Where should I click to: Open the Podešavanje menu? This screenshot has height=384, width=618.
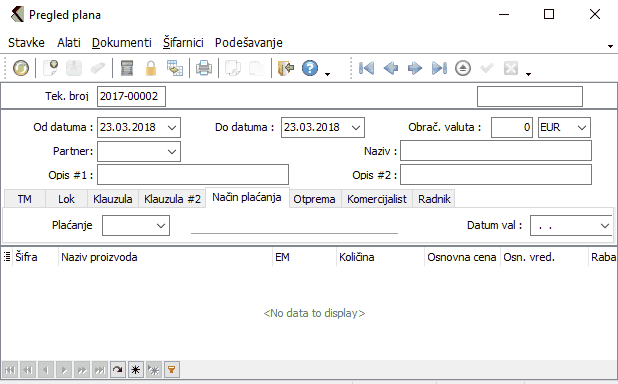pos(249,43)
